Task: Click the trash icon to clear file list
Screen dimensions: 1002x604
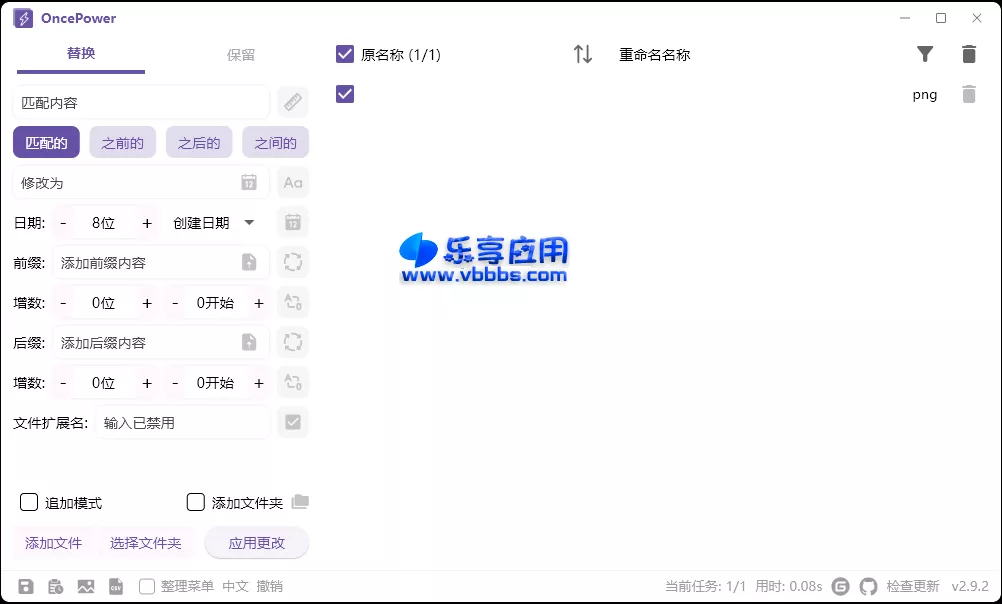Action: tap(969, 54)
